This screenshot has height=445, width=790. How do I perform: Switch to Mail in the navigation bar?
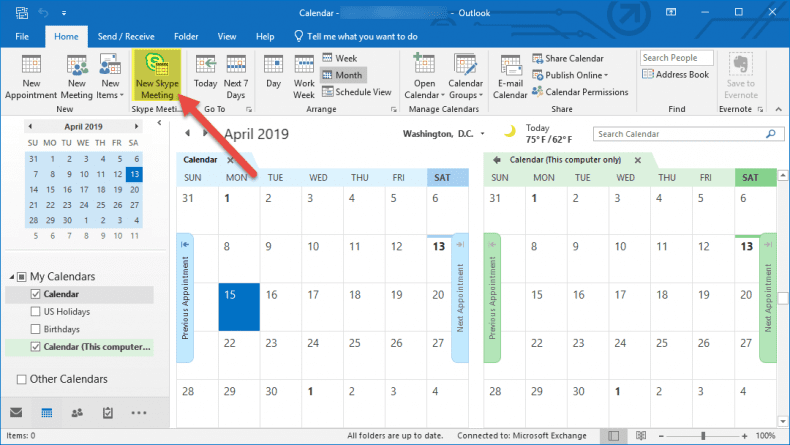(x=16, y=412)
